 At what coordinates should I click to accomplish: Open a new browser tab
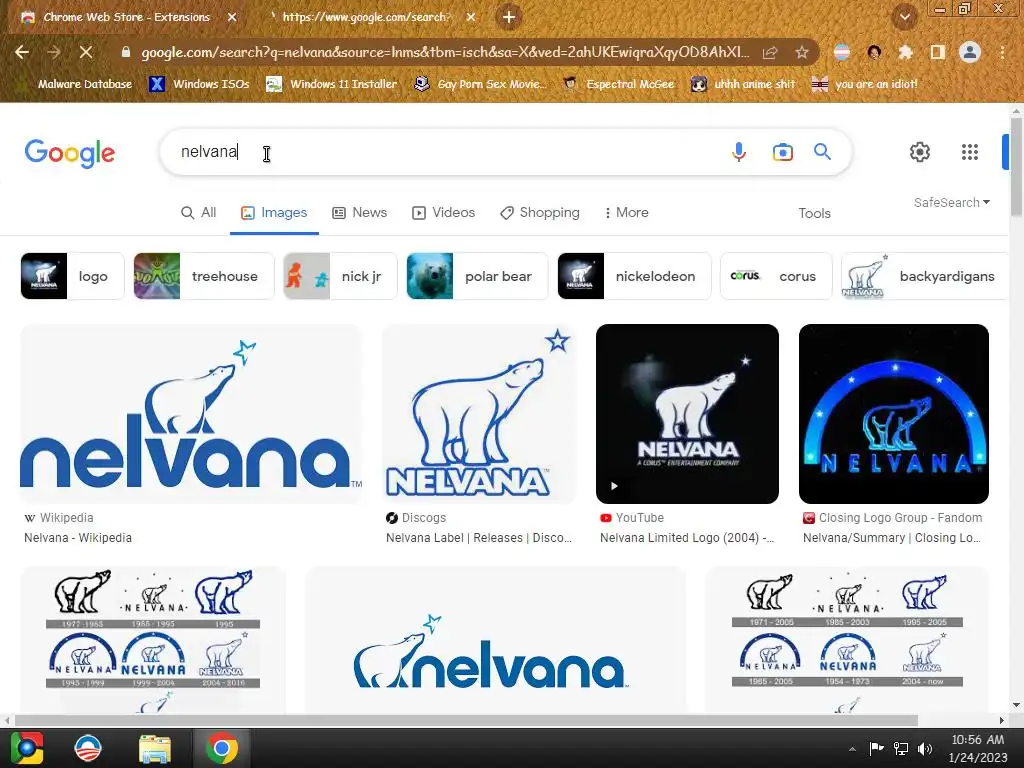[509, 17]
